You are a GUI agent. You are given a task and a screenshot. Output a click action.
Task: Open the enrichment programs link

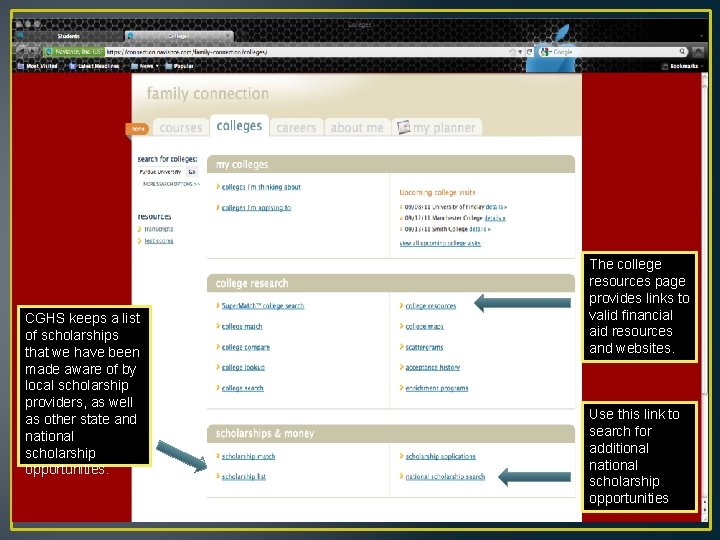[437, 388]
